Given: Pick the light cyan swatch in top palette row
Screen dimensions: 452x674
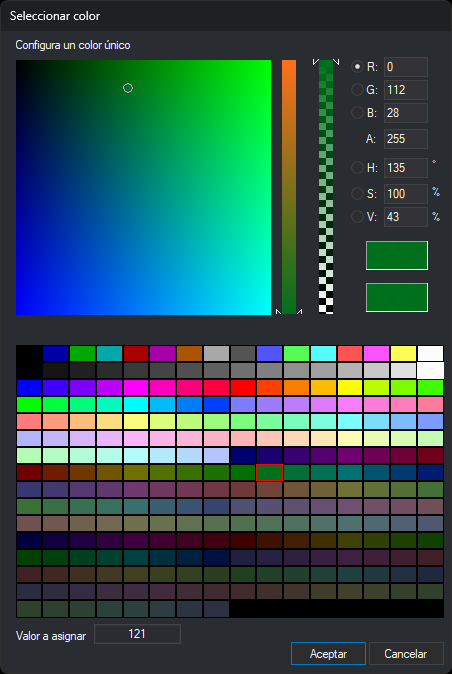Looking at the screenshot, I should (323, 354).
